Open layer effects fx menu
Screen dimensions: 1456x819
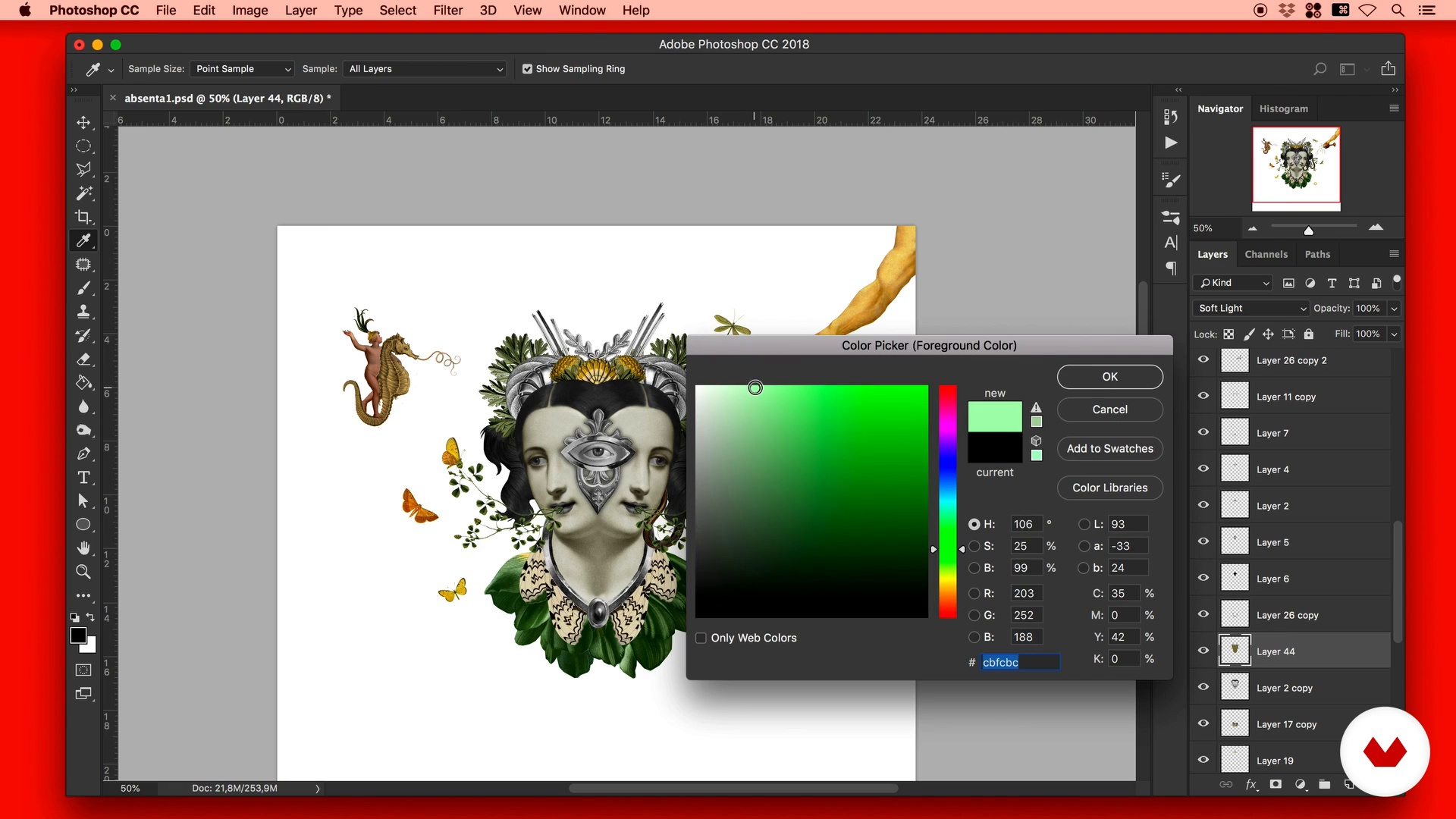1251,785
